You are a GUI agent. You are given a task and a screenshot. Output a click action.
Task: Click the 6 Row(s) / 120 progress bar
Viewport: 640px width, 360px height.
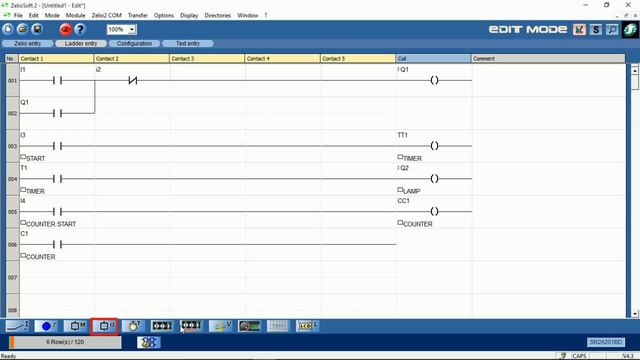pyautogui.click(x=65, y=342)
